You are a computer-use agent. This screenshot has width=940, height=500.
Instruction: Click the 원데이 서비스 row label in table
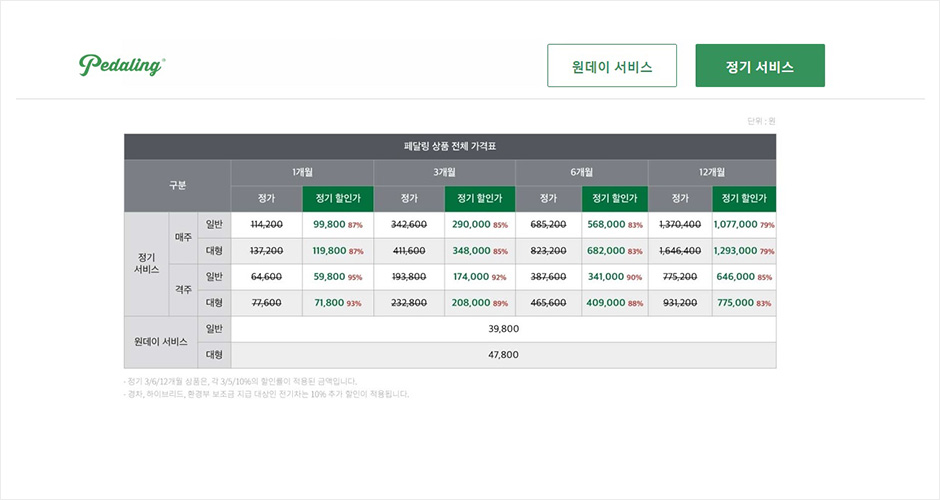tap(161, 342)
